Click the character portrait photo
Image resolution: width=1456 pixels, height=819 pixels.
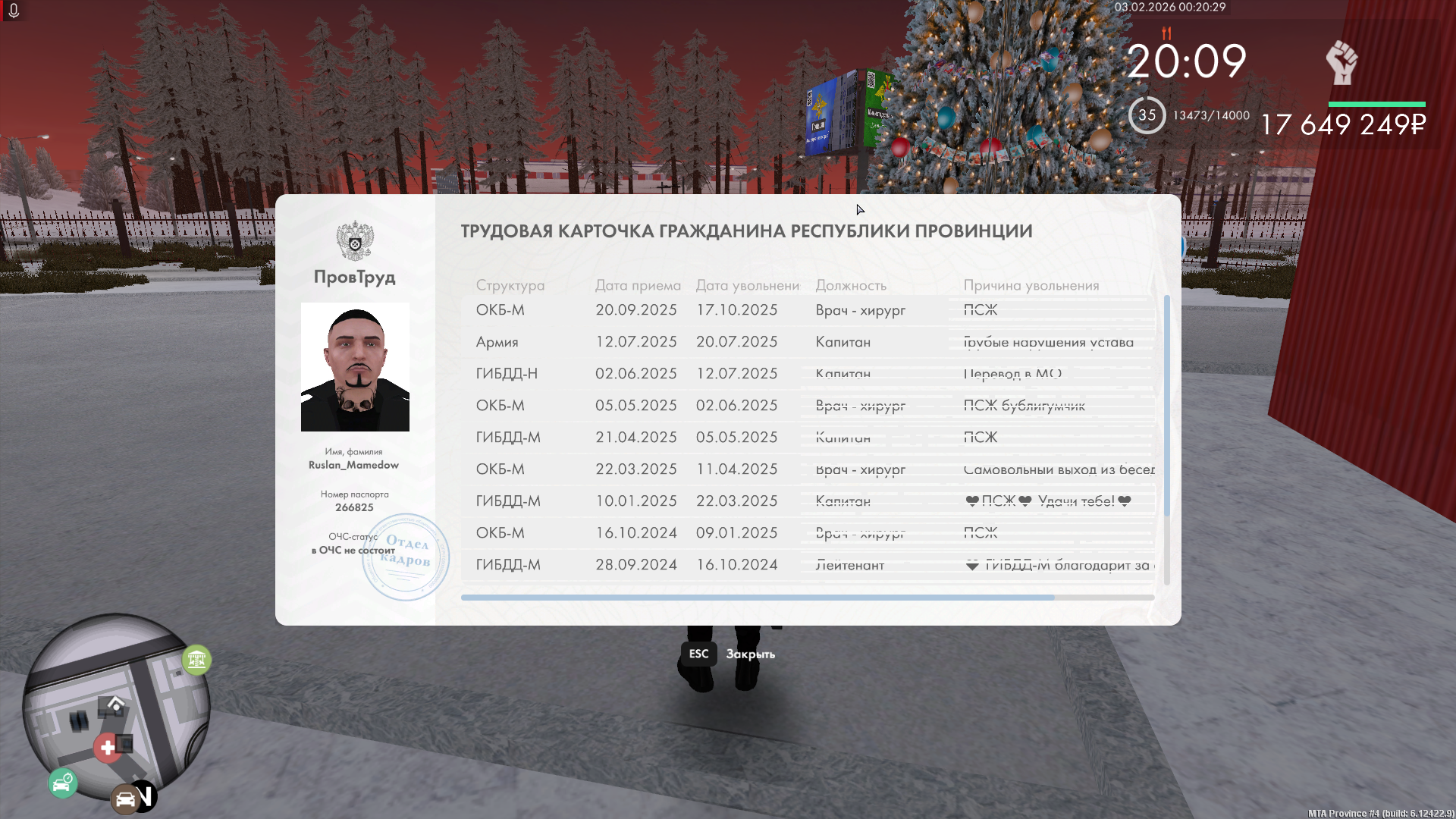pos(355,367)
